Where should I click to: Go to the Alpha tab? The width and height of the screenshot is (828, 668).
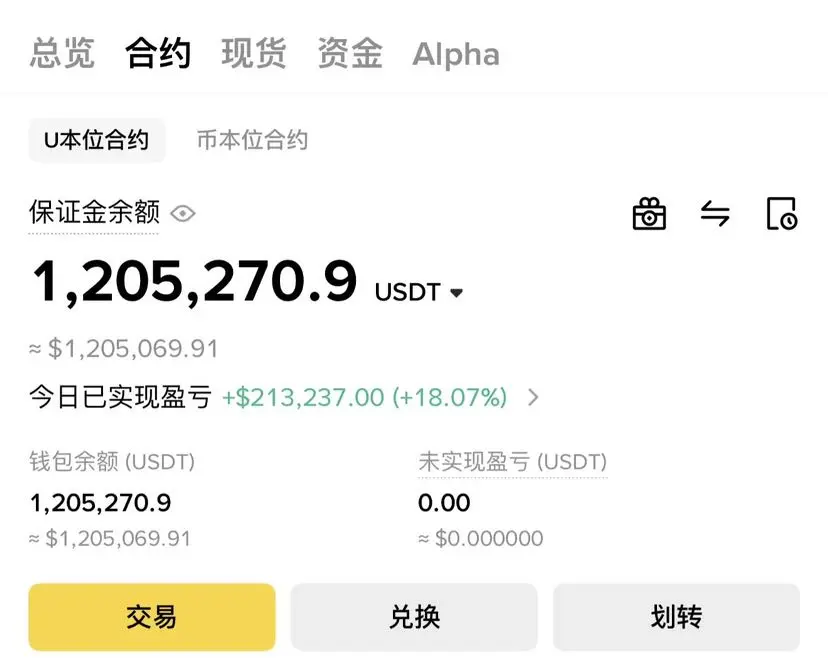pyautogui.click(x=456, y=54)
